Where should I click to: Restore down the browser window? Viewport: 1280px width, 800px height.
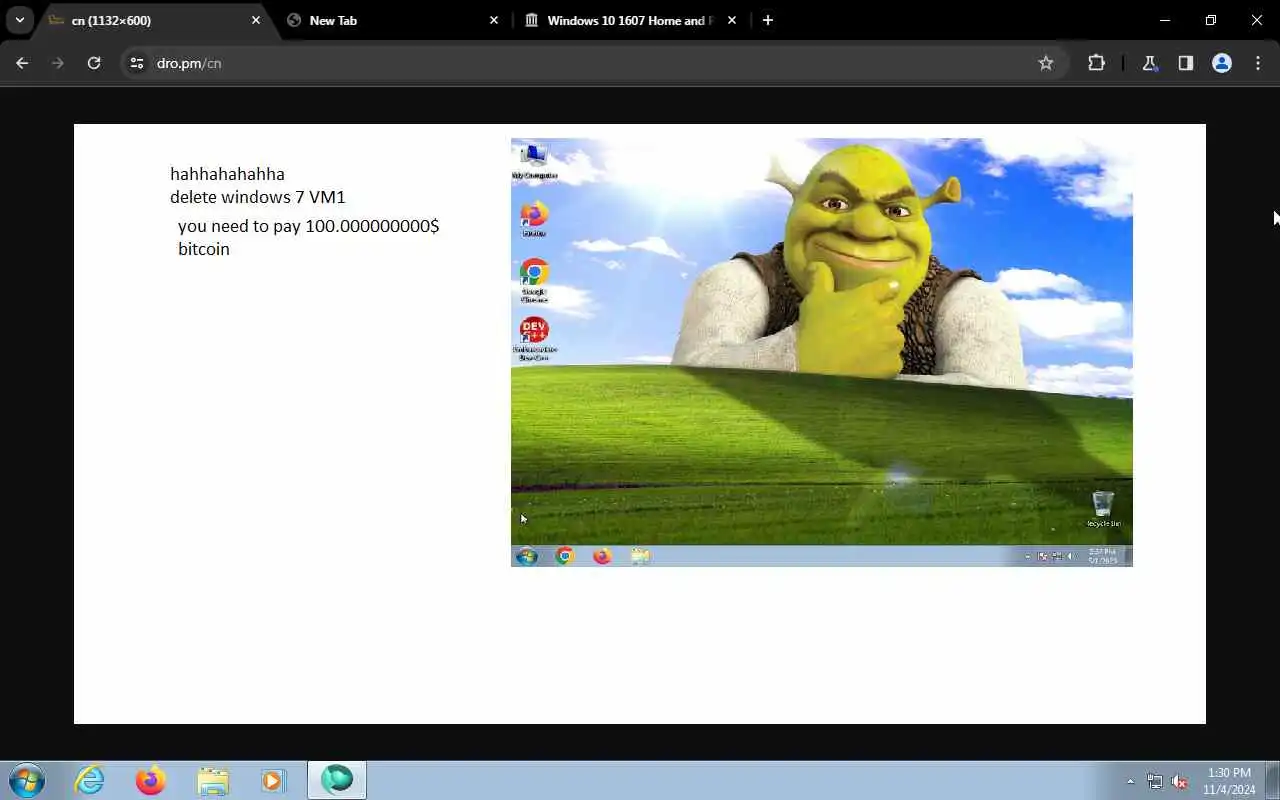[x=1211, y=20]
